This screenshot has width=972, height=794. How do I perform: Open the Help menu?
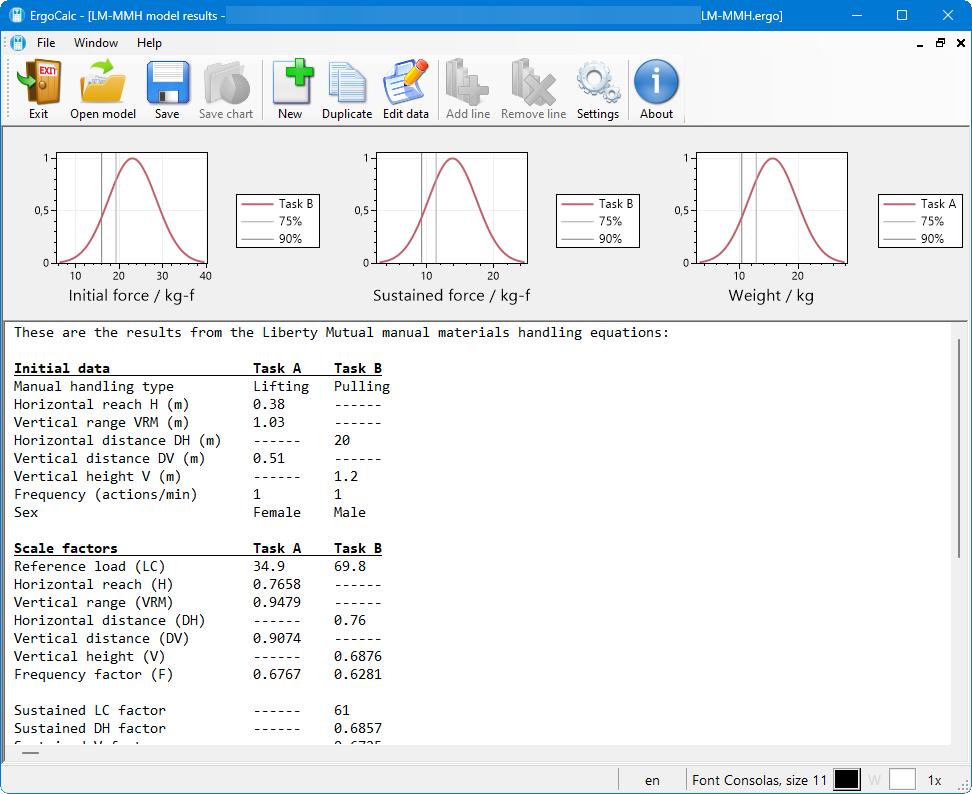(x=149, y=43)
